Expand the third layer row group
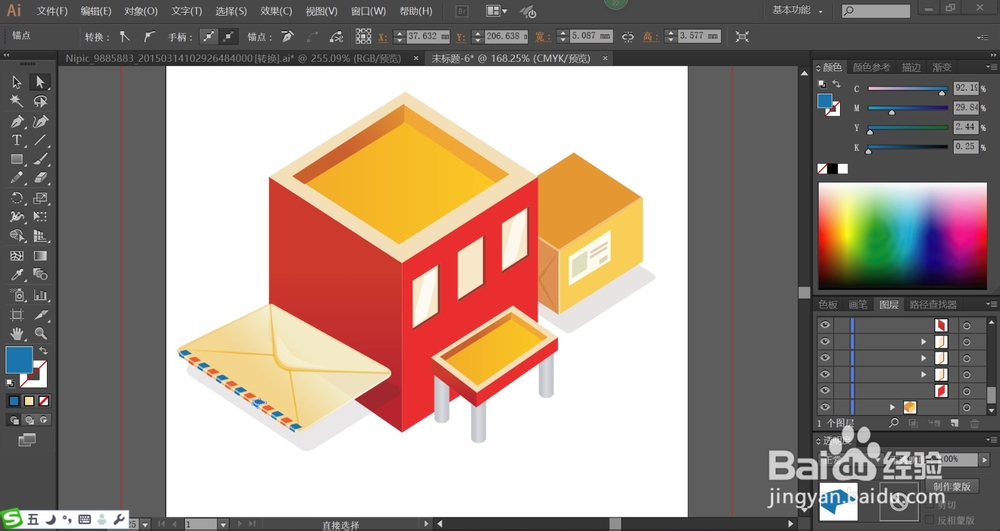 pos(923,358)
